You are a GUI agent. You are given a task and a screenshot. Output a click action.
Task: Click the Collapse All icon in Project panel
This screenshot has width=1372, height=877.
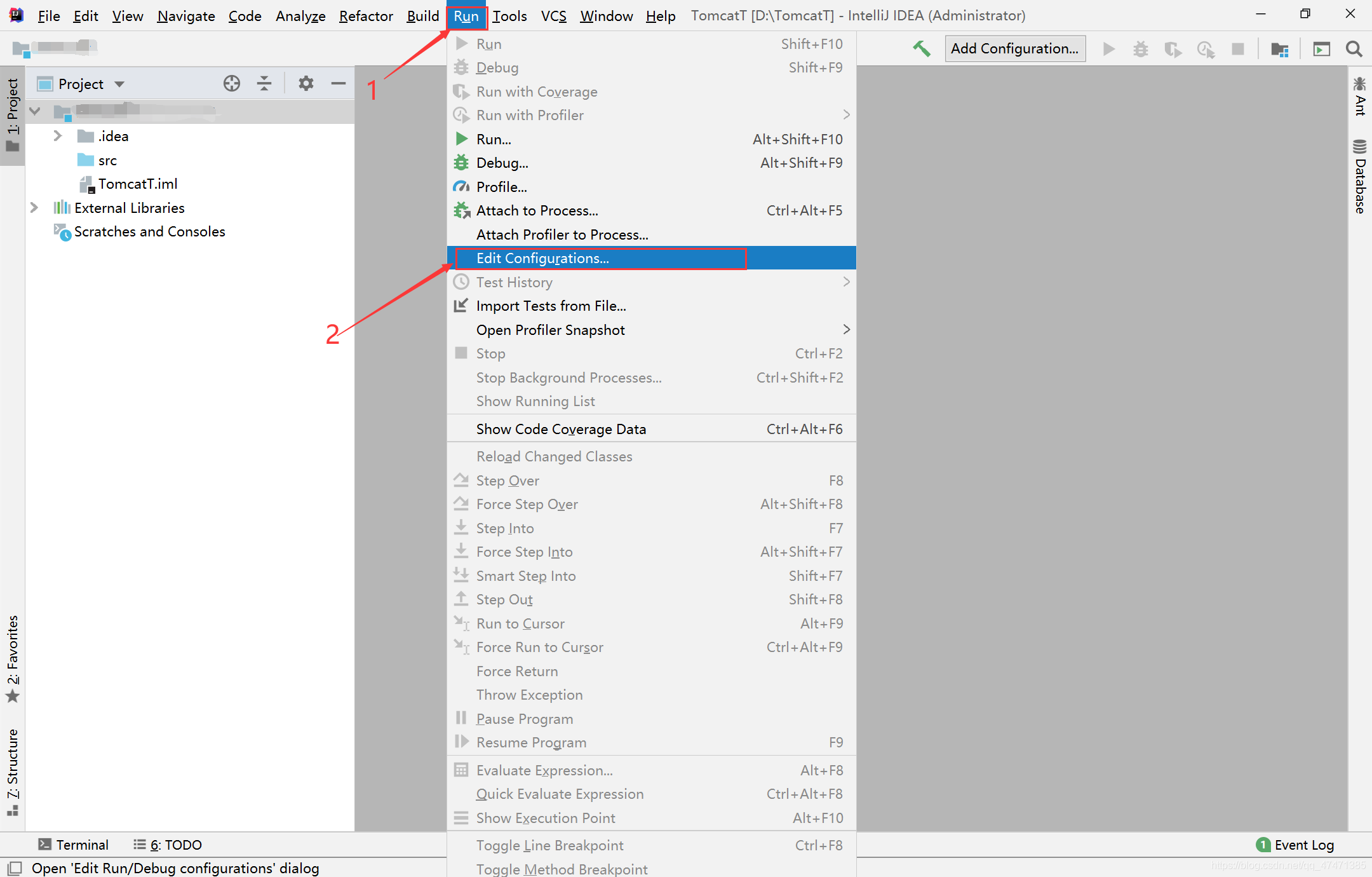click(x=264, y=83)
